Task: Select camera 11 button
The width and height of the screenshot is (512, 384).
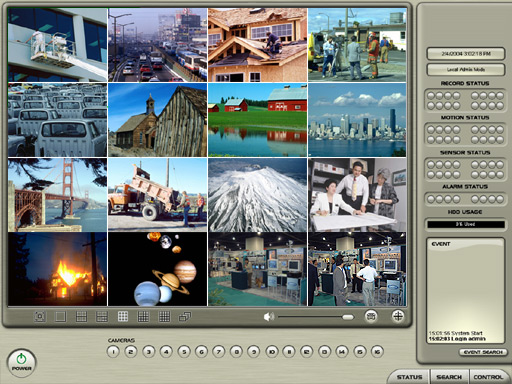Action: (x=289, y=351)
